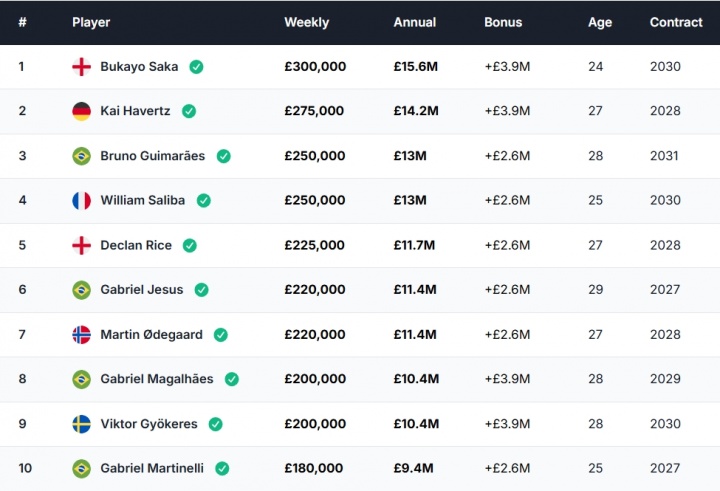The height and width of the screenshot is (491, 720).
Task: Click the Swedish flag next to Viktor Gyökeres
Action: (82, 424)
